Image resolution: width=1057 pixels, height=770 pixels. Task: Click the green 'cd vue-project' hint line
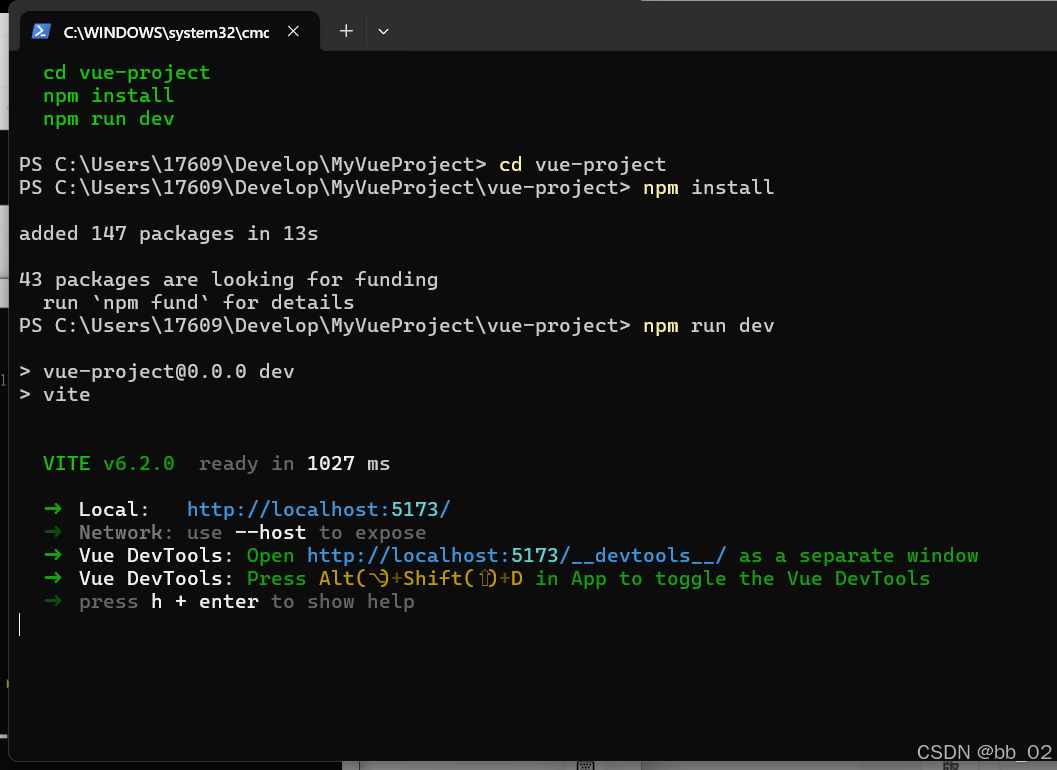pos(127,73)
